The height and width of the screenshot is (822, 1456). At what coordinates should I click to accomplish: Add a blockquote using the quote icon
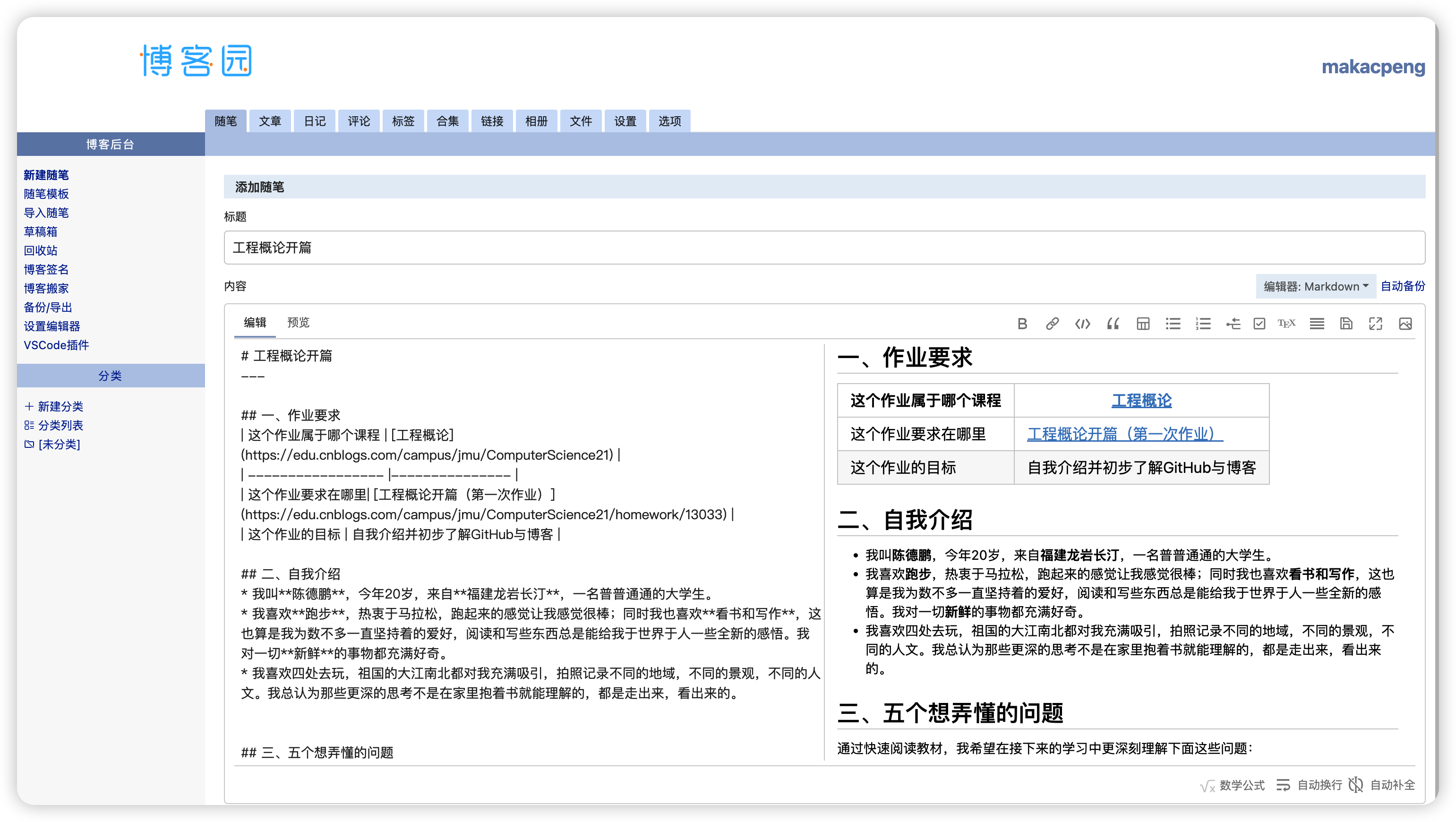[1113, 324]
